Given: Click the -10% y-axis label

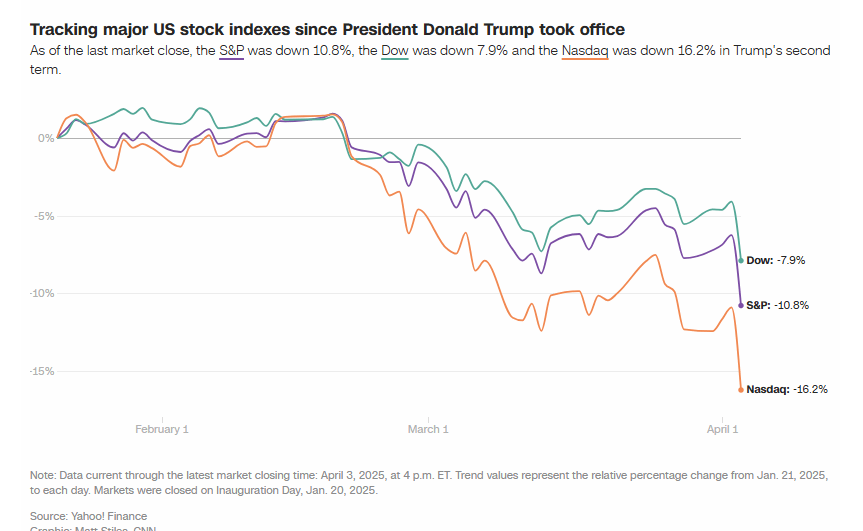Looking at the screenshot, I should pyautogui.click(x=41, y=293).
